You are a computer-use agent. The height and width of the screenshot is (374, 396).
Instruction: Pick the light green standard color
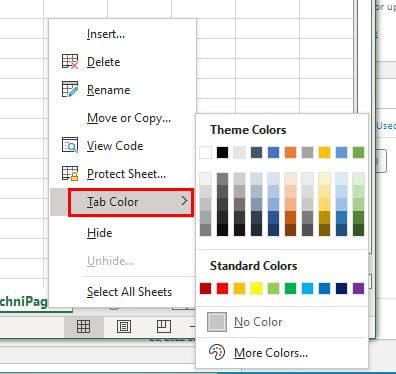pyautogui.click(x=273, y=288)
